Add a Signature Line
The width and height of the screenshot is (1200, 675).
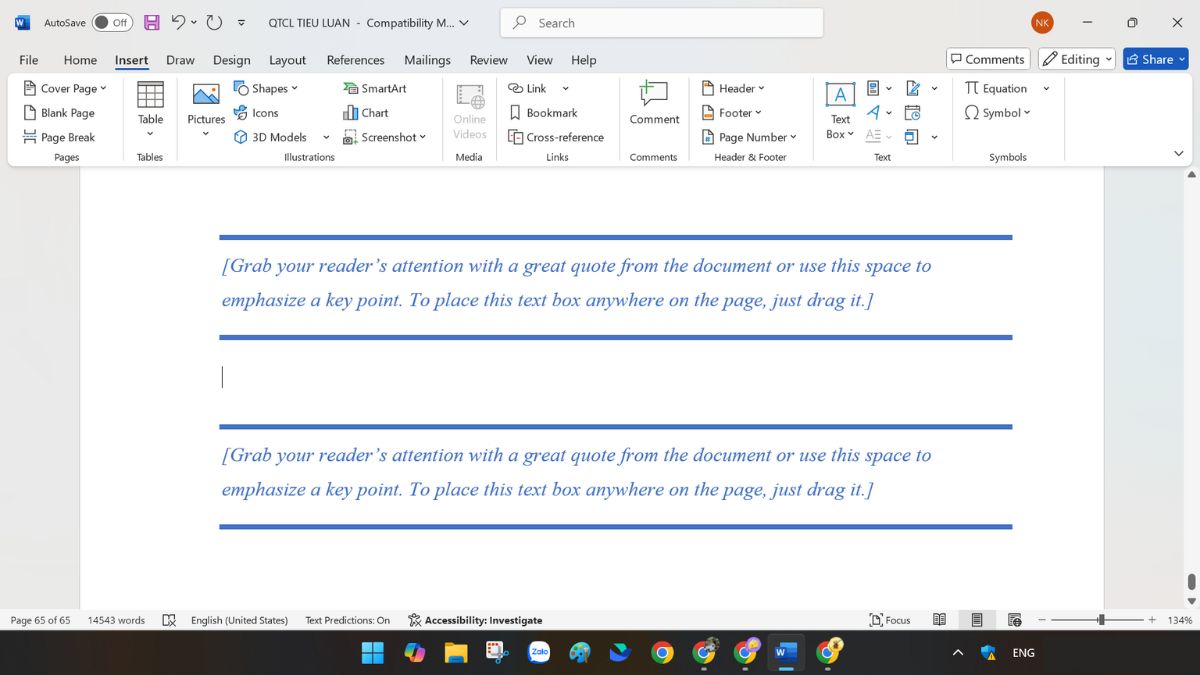[x=912, y=88]
